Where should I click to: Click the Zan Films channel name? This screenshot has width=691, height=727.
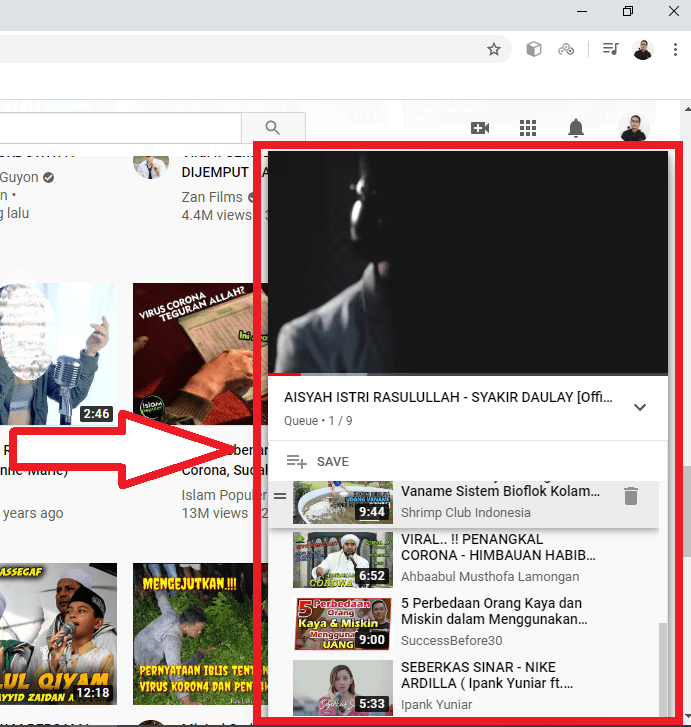pos(212,197)
